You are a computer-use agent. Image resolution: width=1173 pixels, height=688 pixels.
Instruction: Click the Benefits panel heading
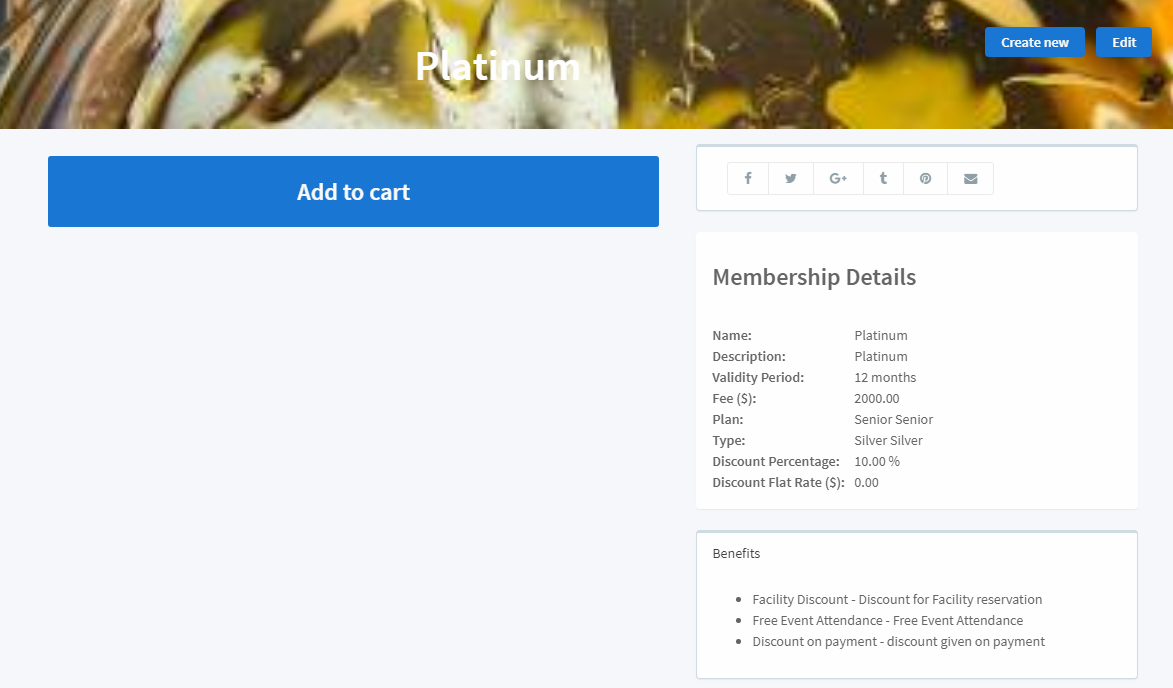pyautogui.click(x=736, y=553)
